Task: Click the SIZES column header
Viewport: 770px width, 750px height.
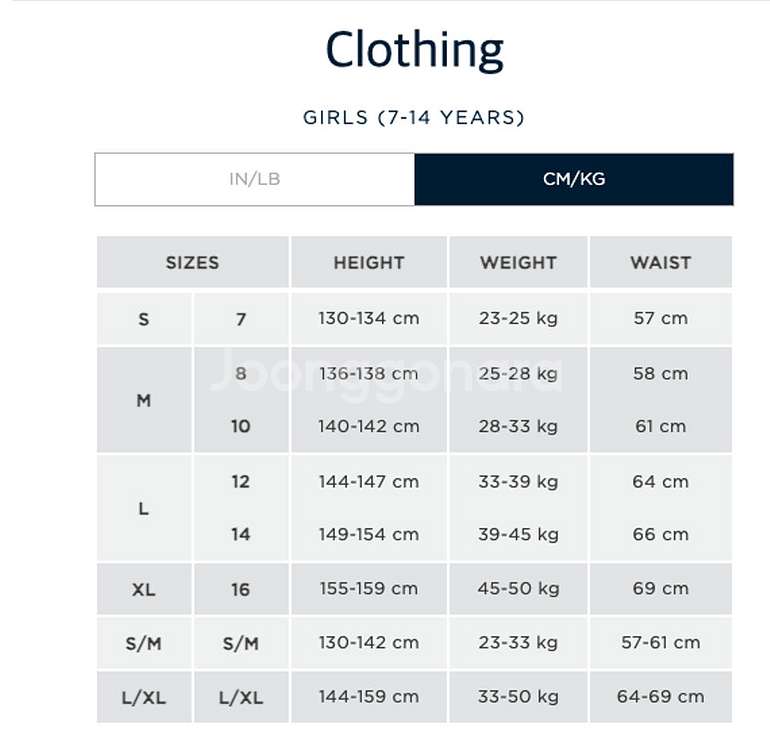Action: pyautogui.click(x=192, y=263)
